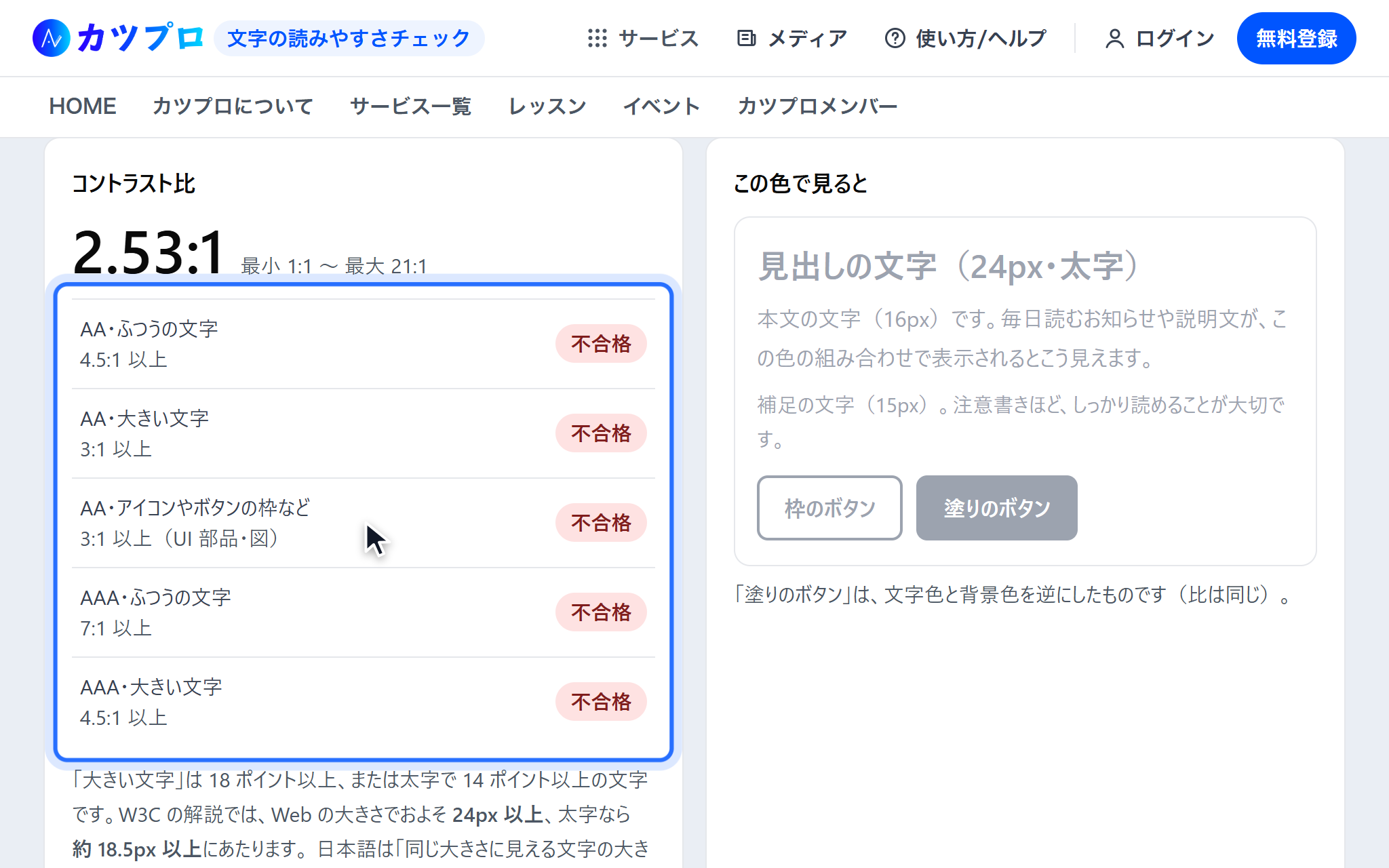Click the カツプロ logo icon
This screenshot has height=868, width=1389.
(51, 38)
